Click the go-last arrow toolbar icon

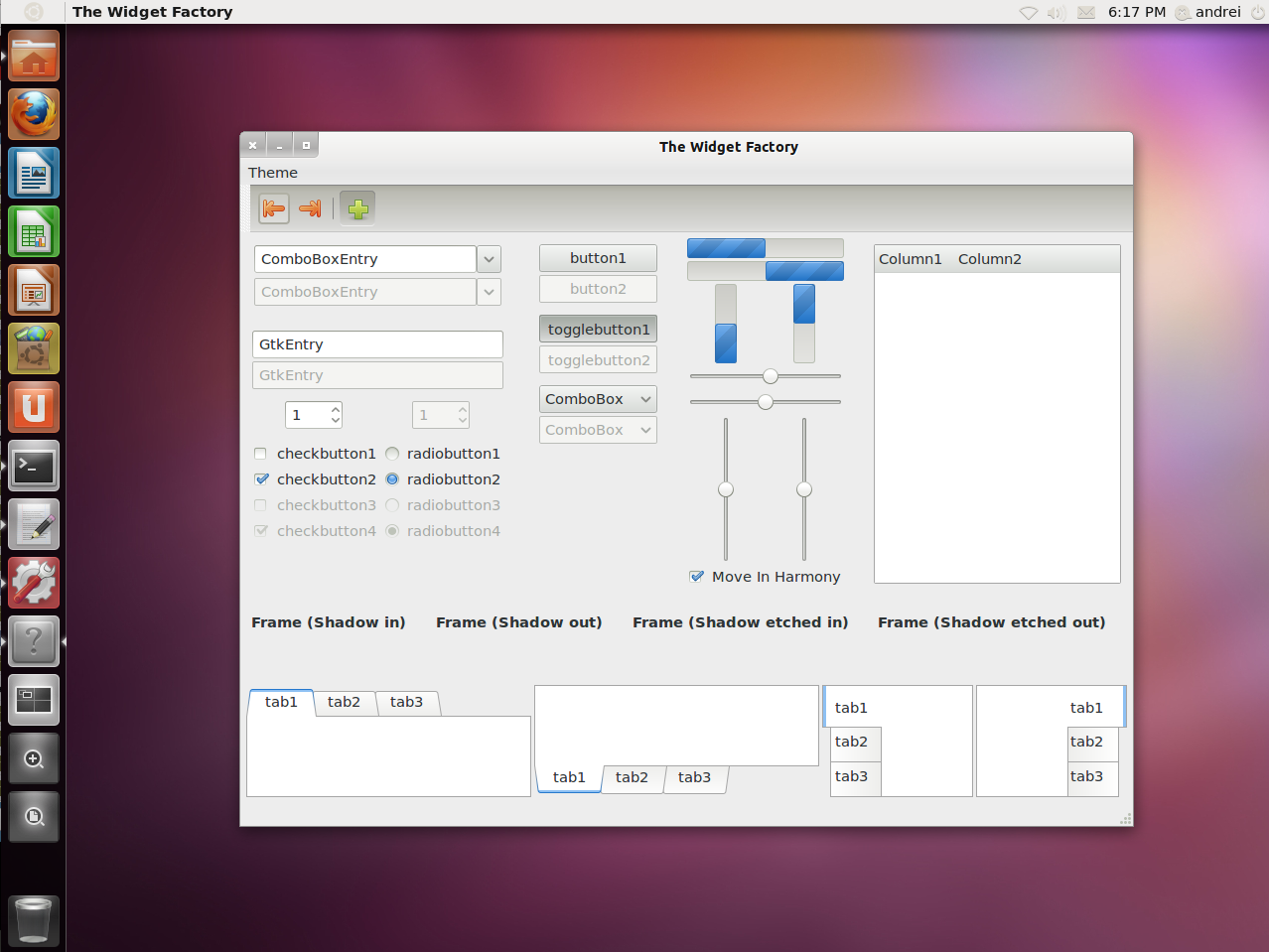[310, 208]
